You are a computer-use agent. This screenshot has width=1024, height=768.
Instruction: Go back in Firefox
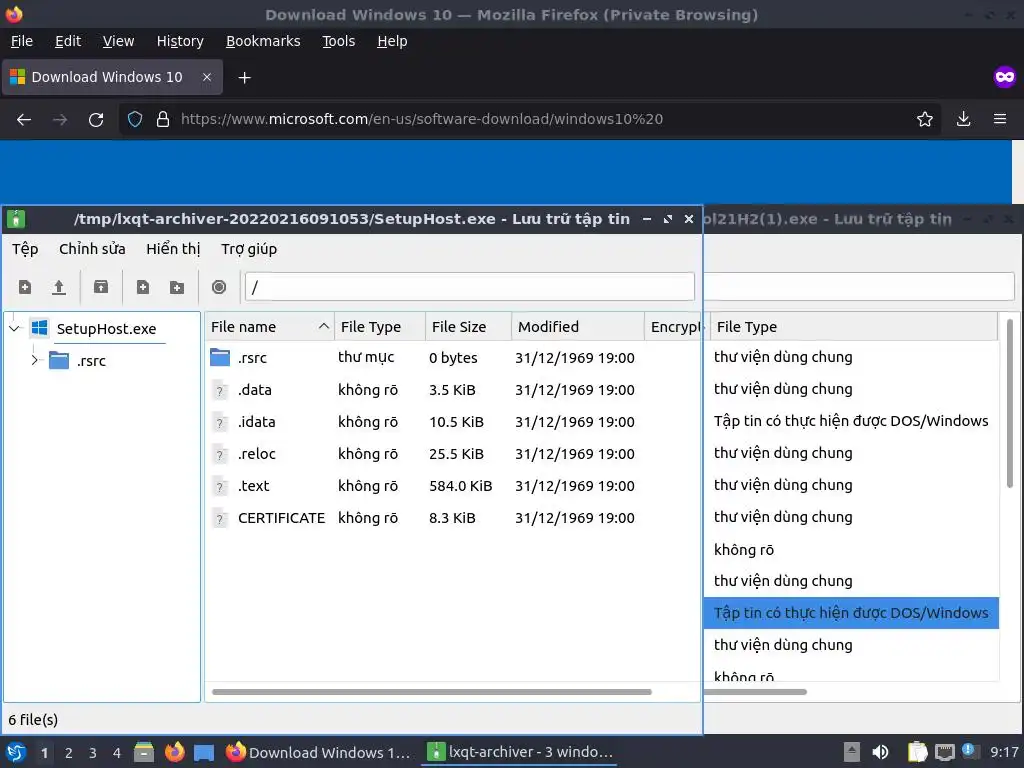tap(24, 120)
